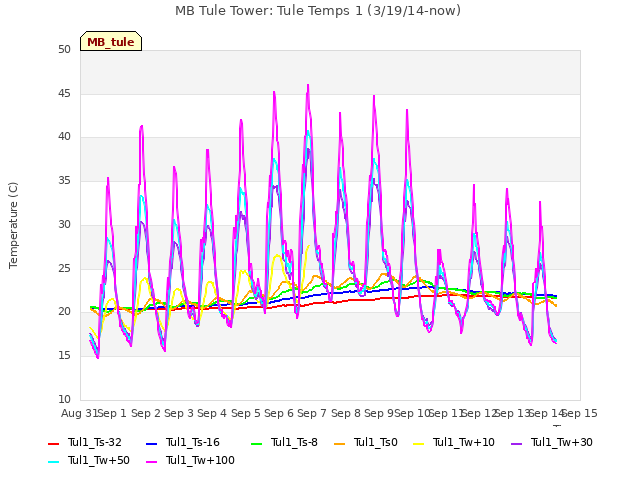Click the chart title text
The height and width of the screenshot is (480, 640).
pyautogui.click(x=318, y=11)
